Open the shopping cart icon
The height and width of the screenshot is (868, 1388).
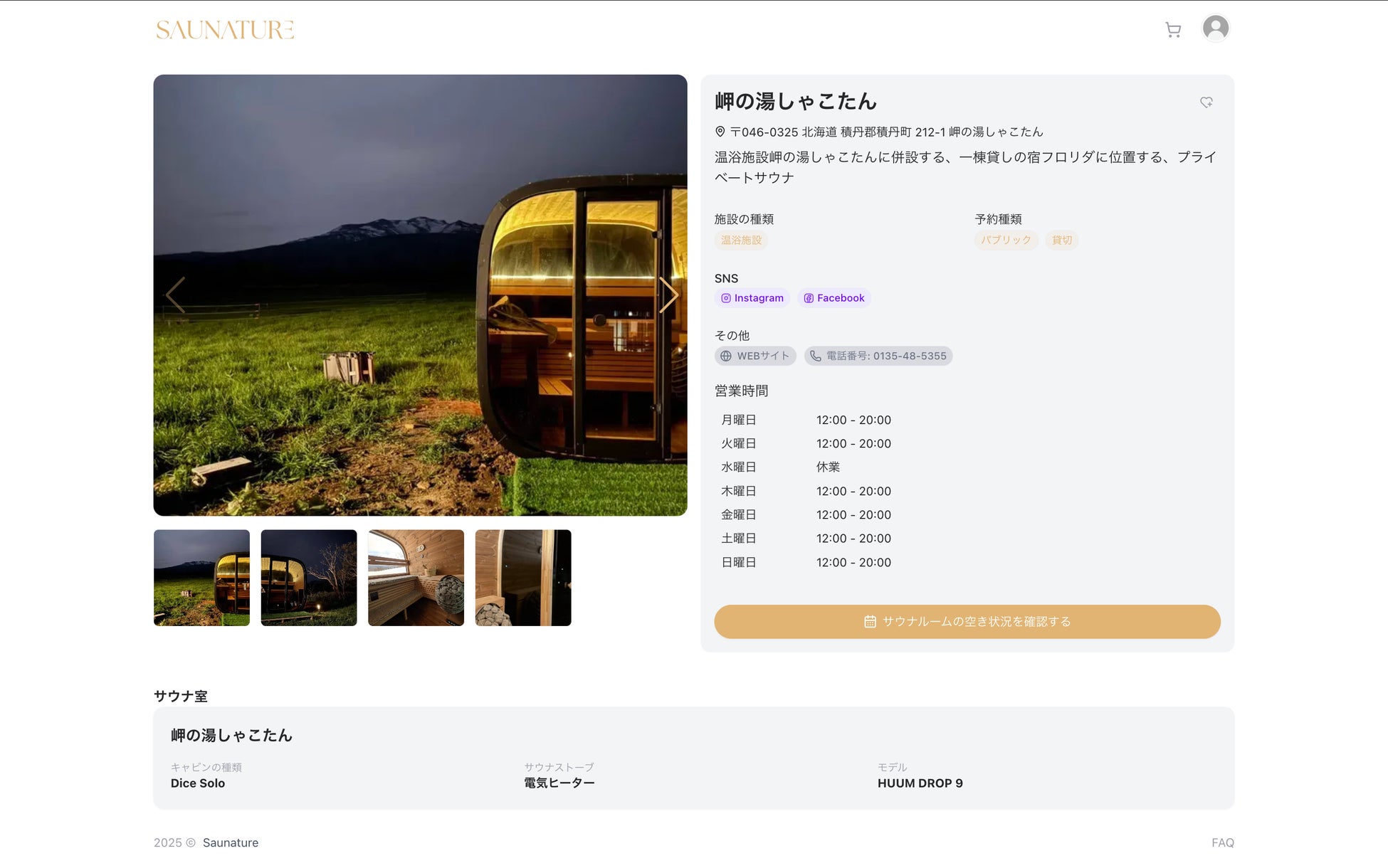[1173, 30]
